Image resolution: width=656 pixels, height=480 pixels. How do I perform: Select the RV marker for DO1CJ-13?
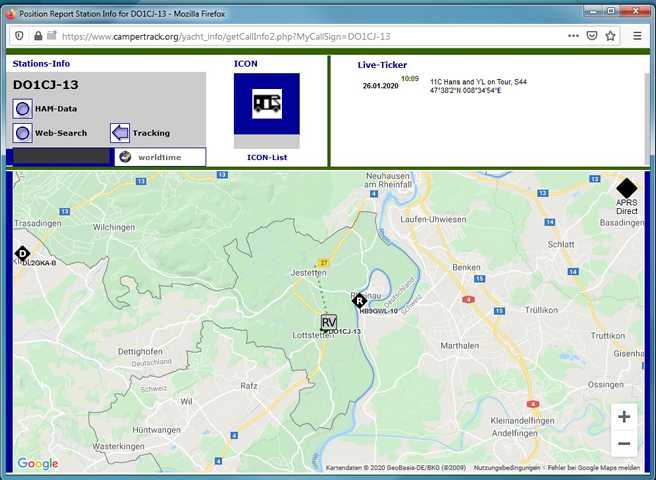[329, 322]
